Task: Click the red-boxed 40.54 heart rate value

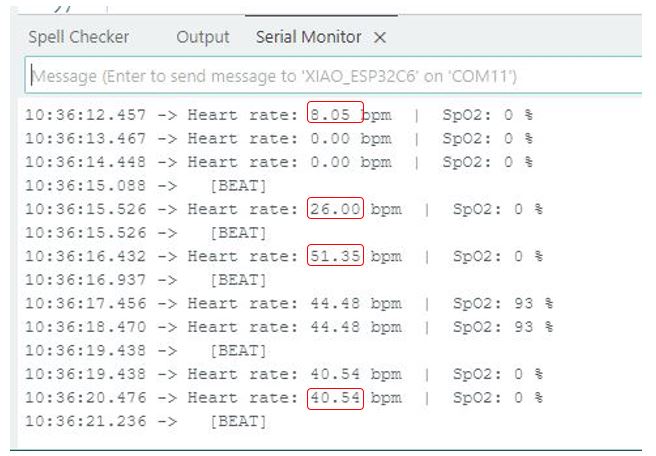Action: [335, 398]
